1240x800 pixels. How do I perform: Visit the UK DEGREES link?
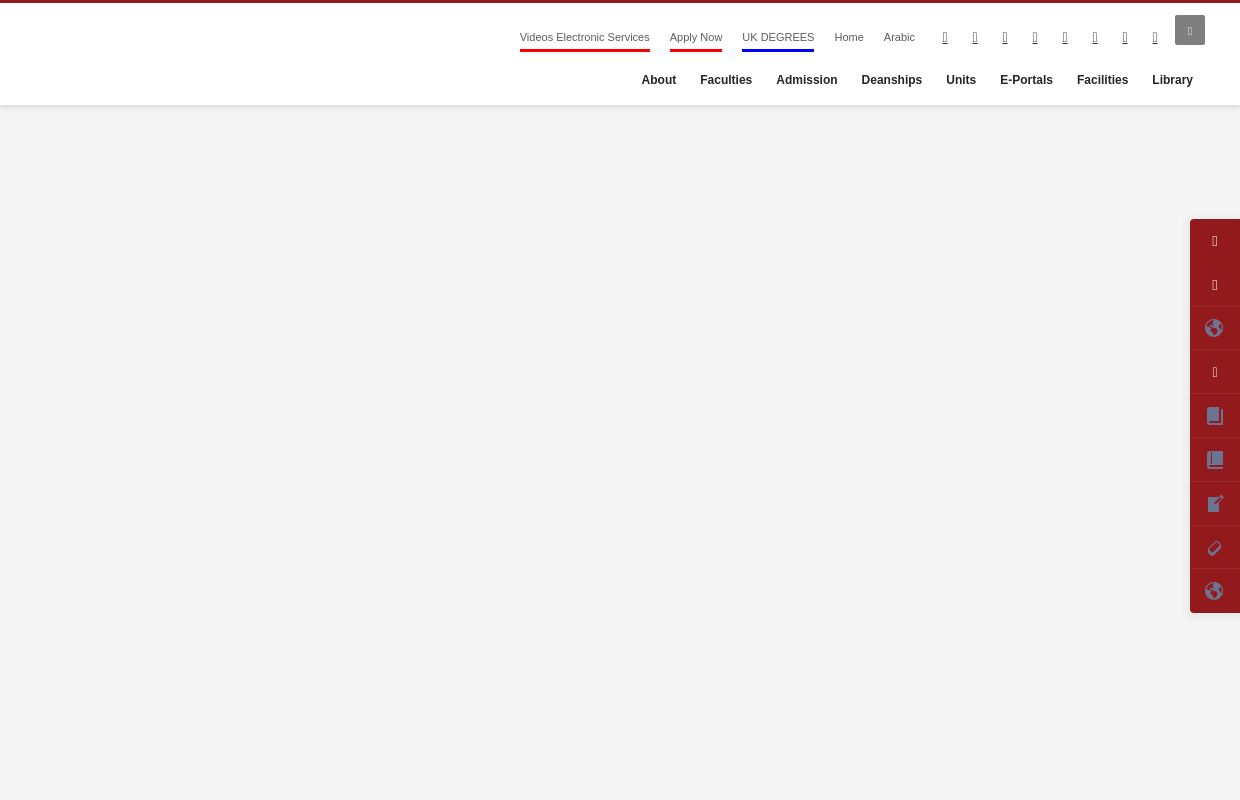click(x=778, y=37)
